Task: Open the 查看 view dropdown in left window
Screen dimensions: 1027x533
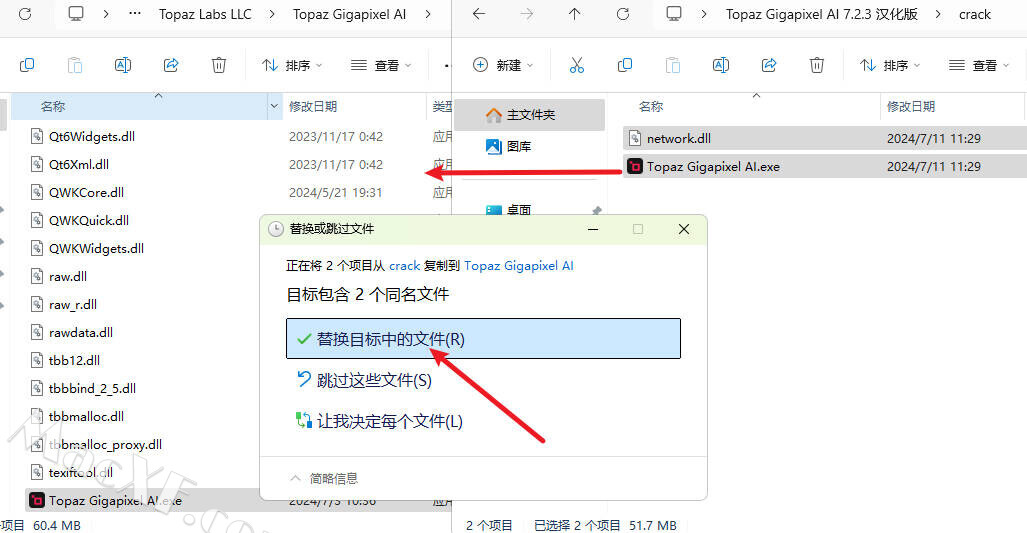Action: [381, 65]
